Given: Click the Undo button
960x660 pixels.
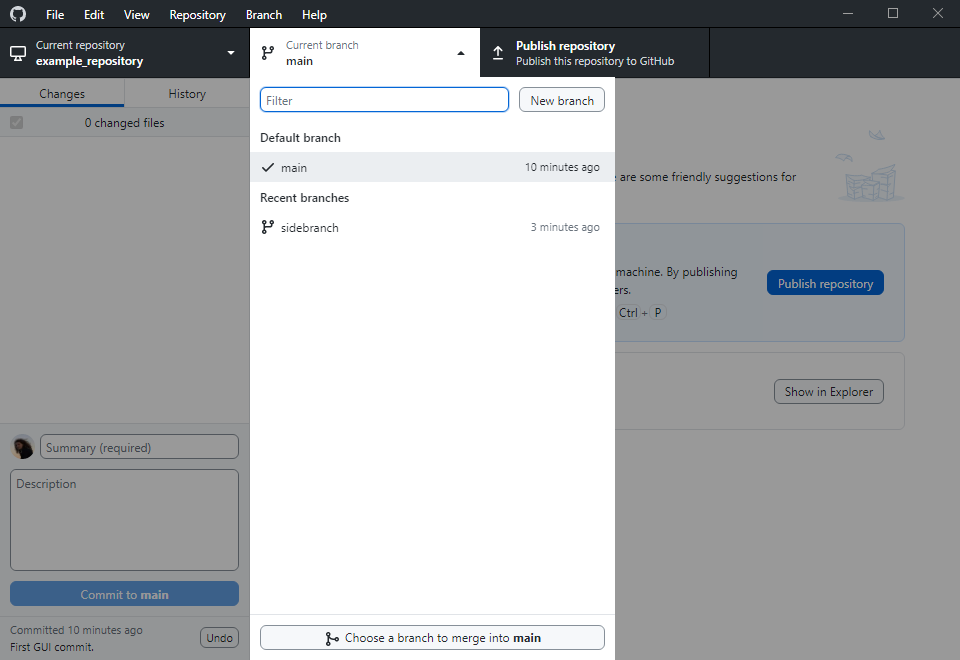Looking at the screenshot, I should (x=219, y=638).
